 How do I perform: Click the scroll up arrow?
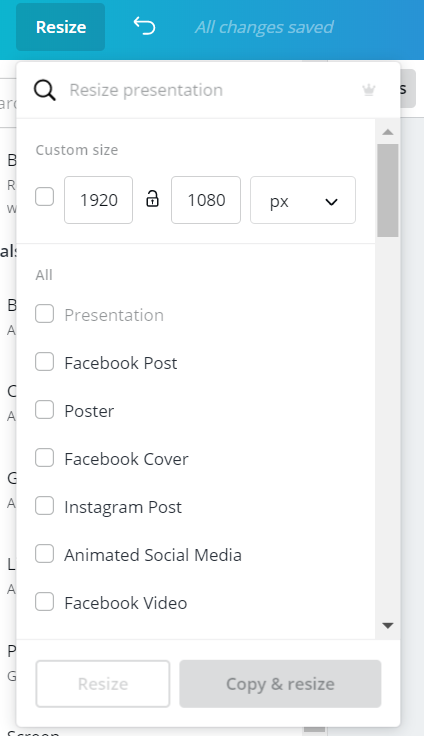tap(388, 132)
